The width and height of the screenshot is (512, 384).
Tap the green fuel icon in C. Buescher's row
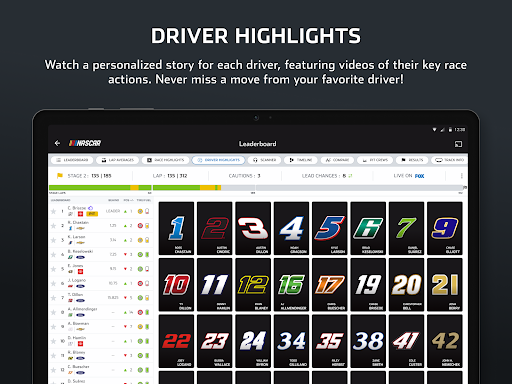click(147, 370)
